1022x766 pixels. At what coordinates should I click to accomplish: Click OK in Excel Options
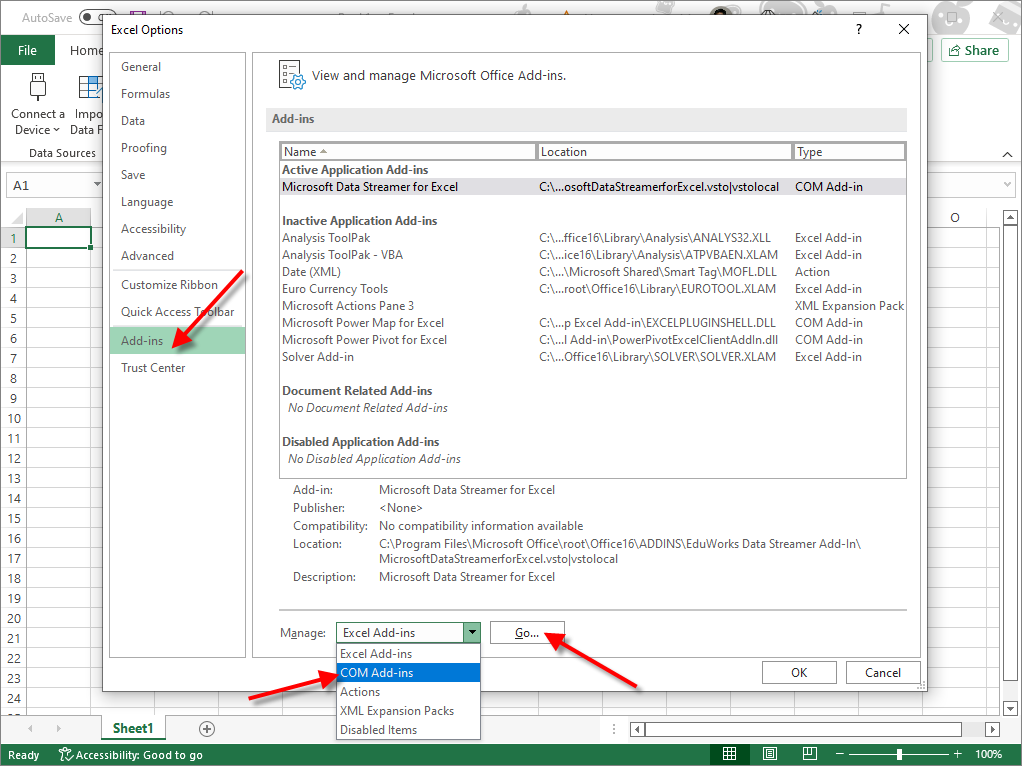tap(799, 673)
